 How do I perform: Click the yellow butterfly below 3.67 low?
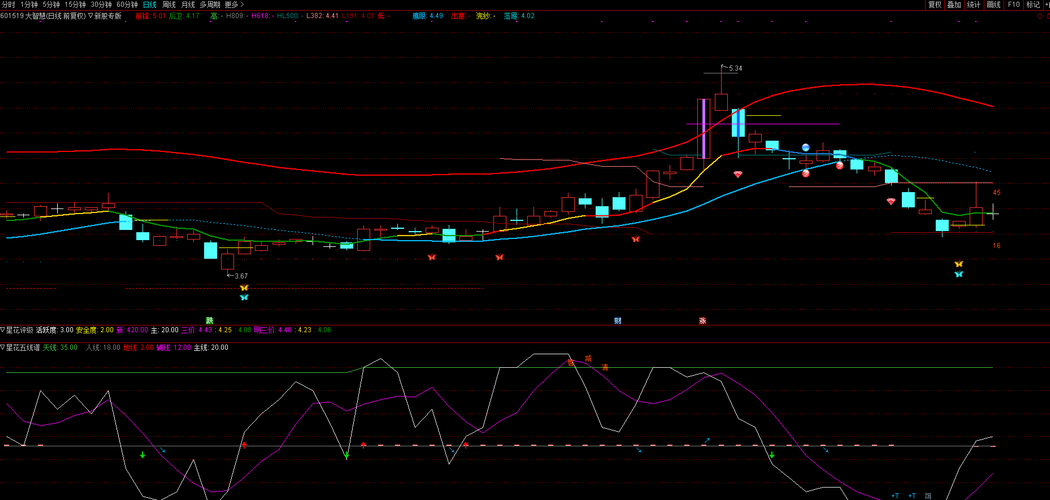coord(244,288)
